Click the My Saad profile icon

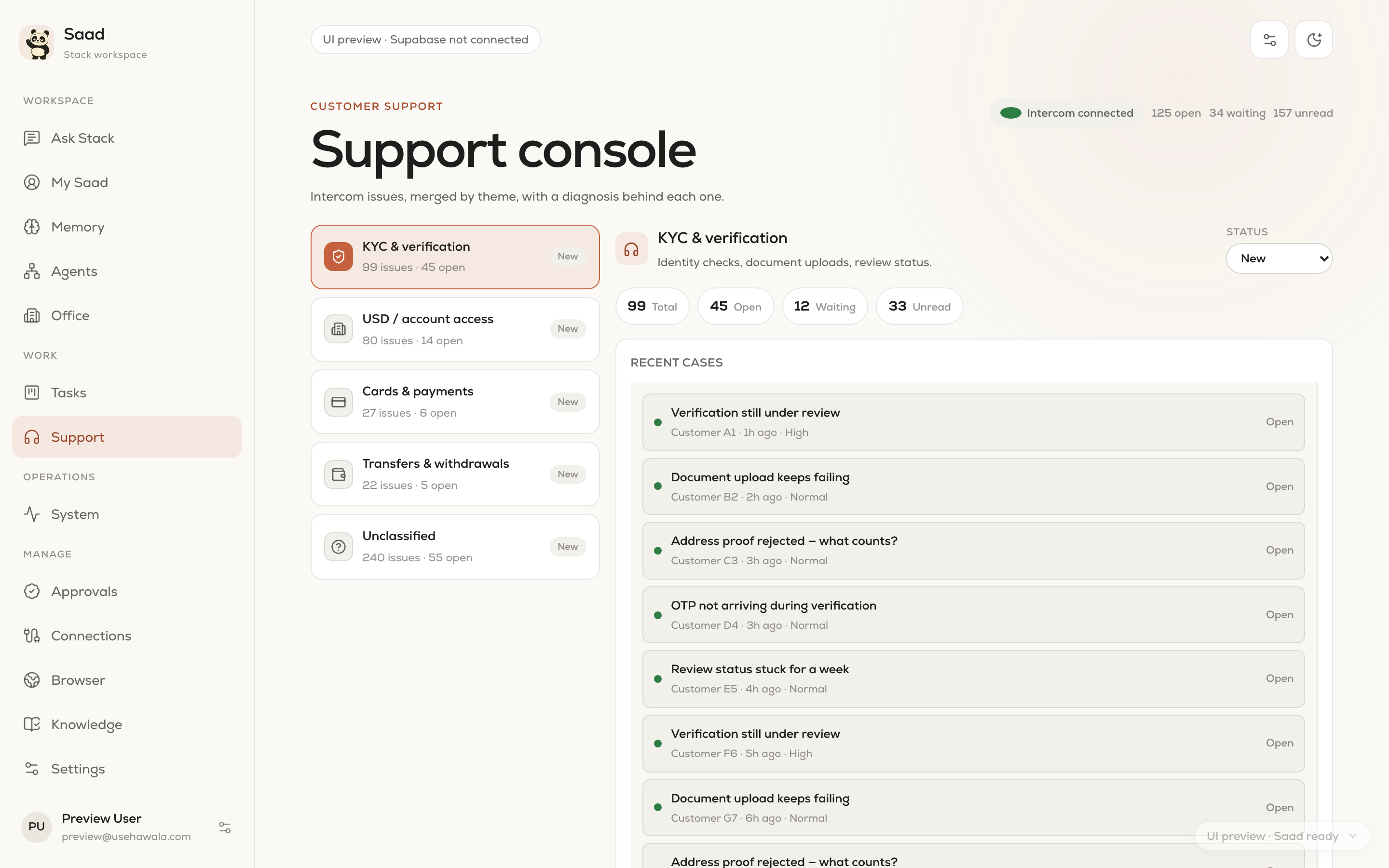click(x=31, y=183)
